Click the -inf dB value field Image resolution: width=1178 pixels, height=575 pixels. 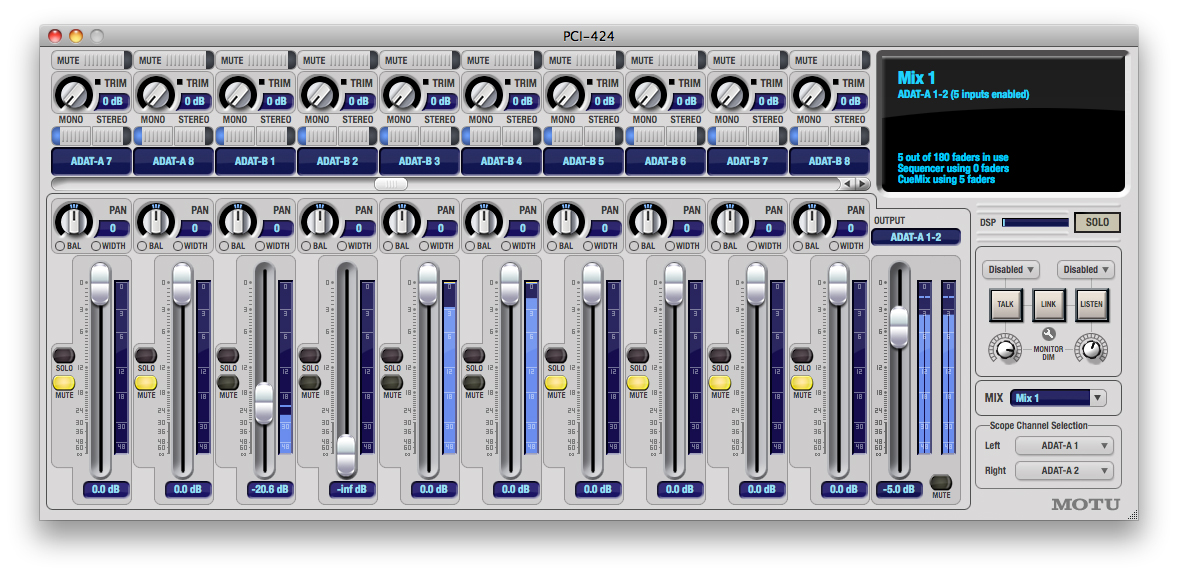point(351,489)
